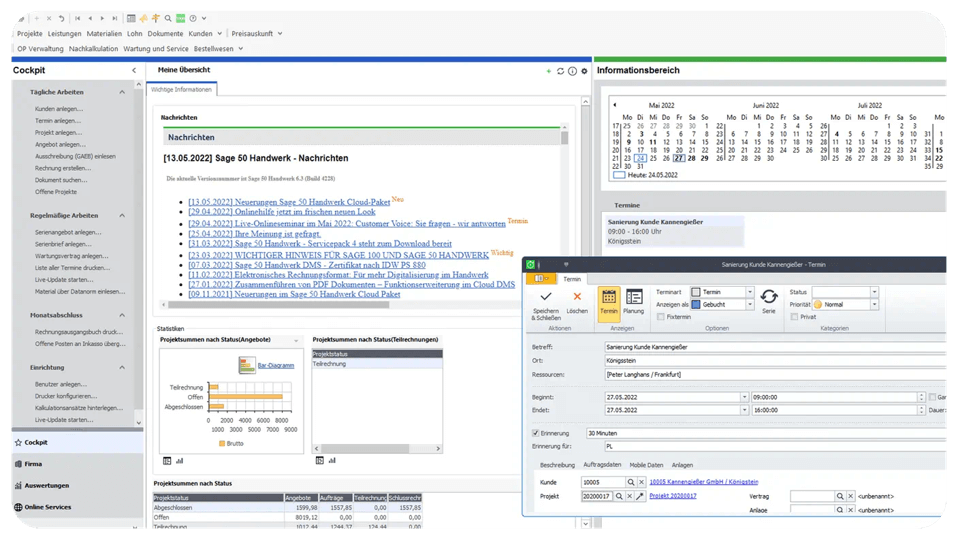
Task: Open Beginnt date picker dropdown
Action: click(x=744, y=397)
